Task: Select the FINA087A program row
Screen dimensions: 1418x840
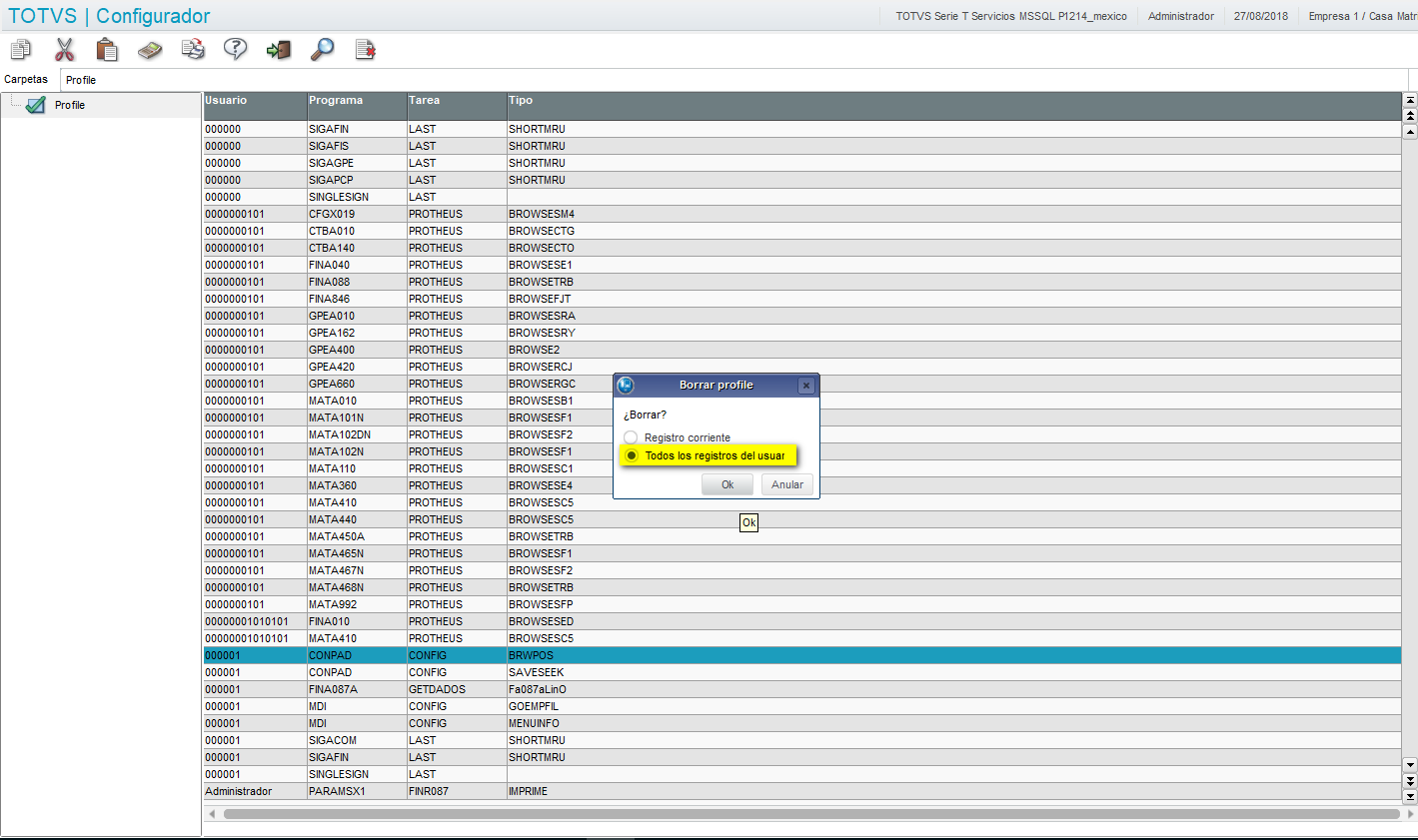Action: (x=802, y=689)
